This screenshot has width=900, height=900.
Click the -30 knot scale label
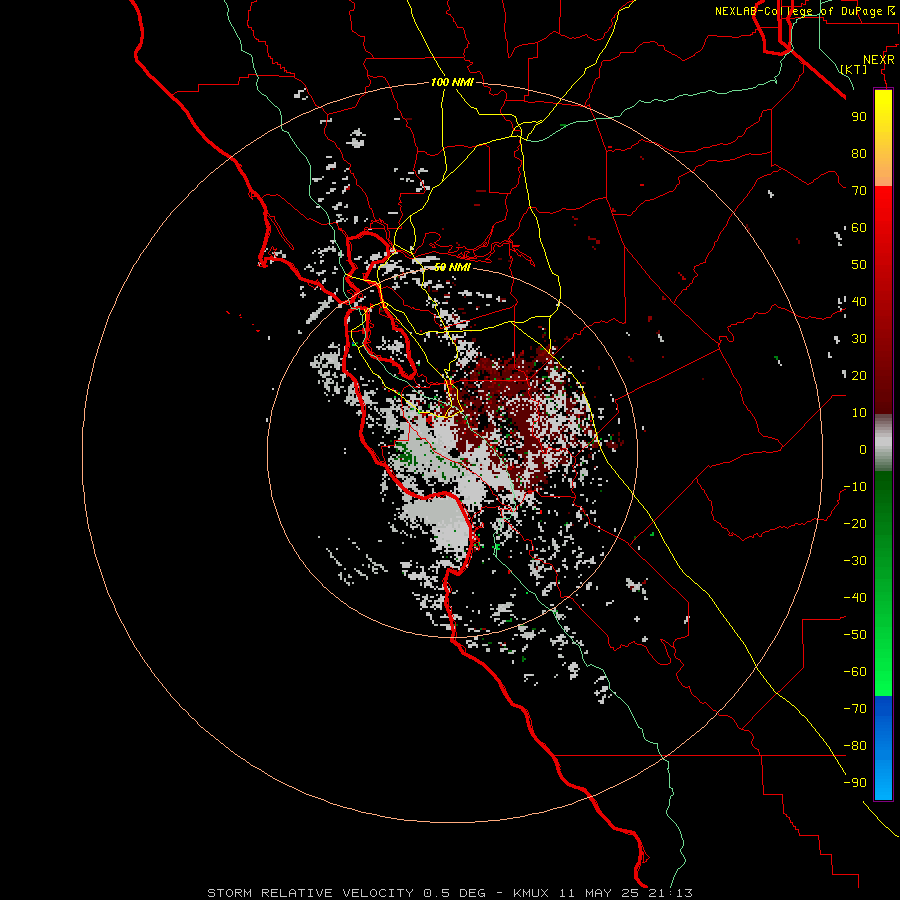pyautogui.click(x=855, y=561)
